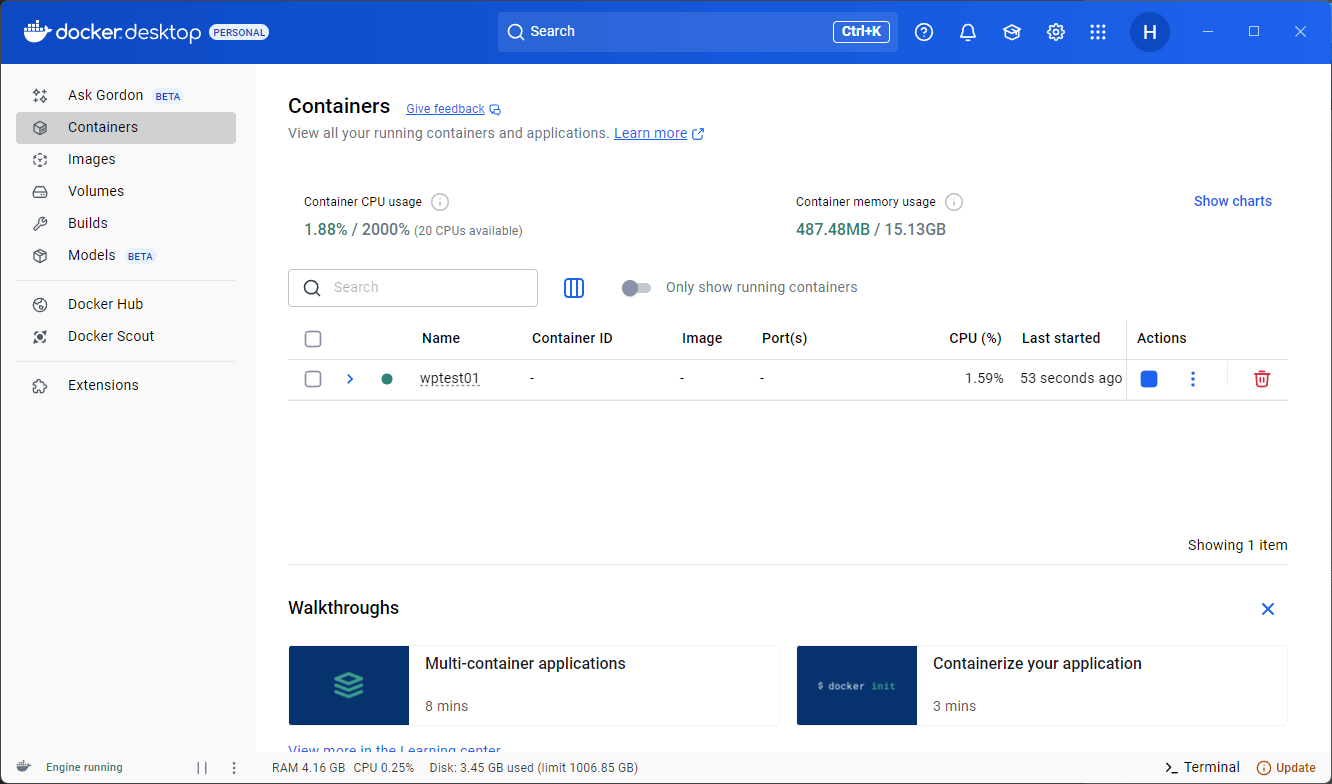This screenshot has height=784, width=1332.
Task: Open the Builds section
Action: [126, 224]
